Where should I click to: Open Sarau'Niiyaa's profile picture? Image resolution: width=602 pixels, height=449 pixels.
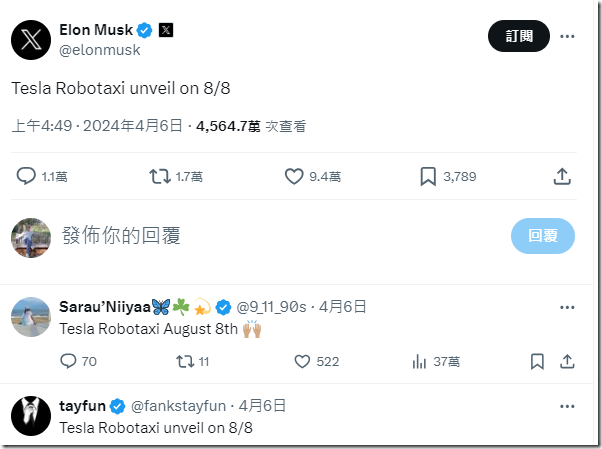31,317
